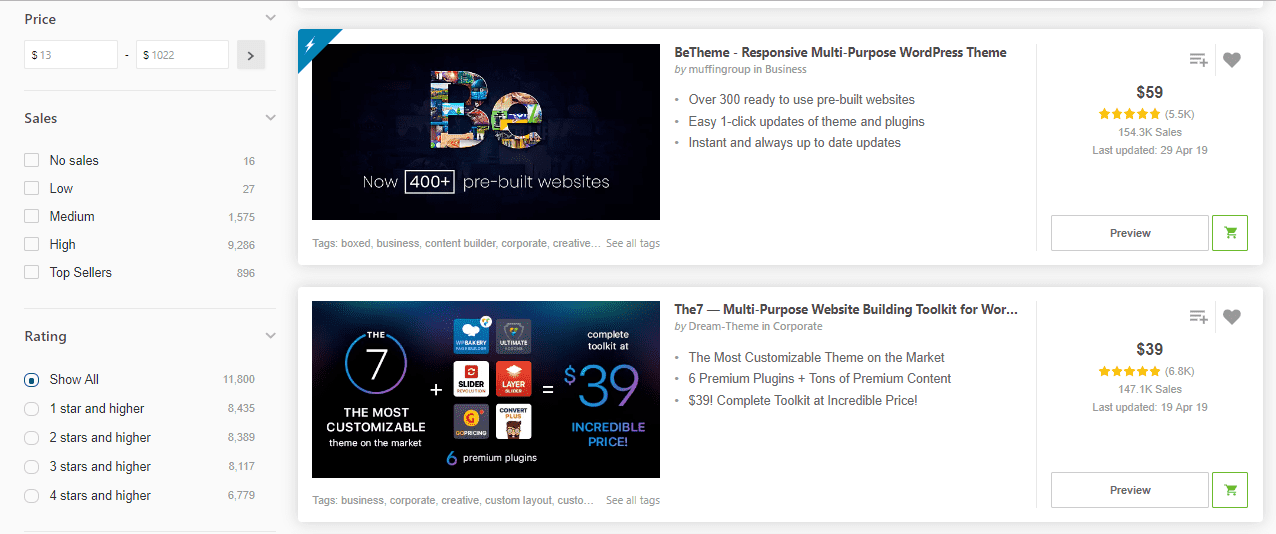Click 154.3K Sales text
This screenshot has height=534, width=1276.
tap(1150, 132)
